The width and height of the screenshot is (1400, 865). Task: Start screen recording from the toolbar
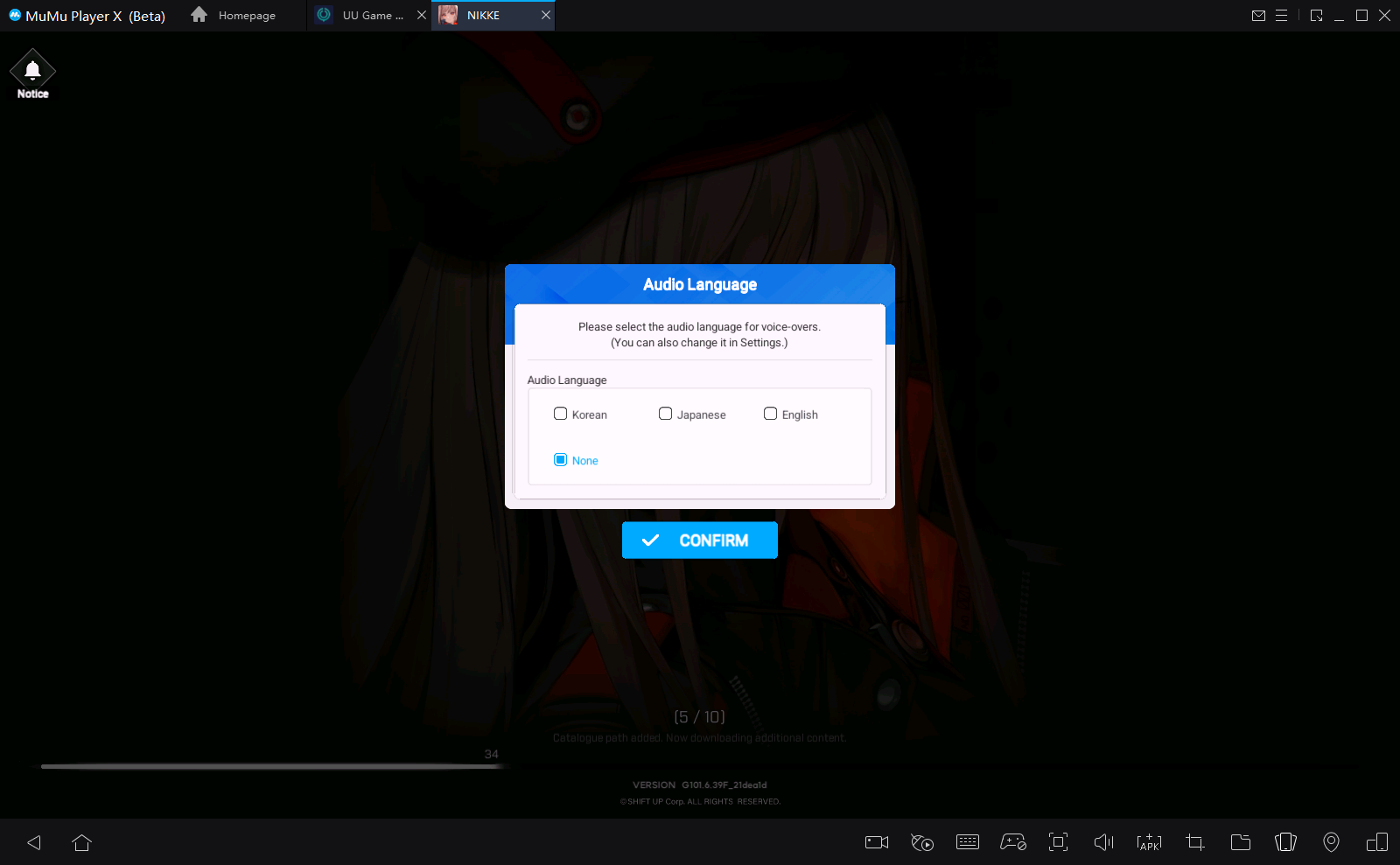[876, 842]
